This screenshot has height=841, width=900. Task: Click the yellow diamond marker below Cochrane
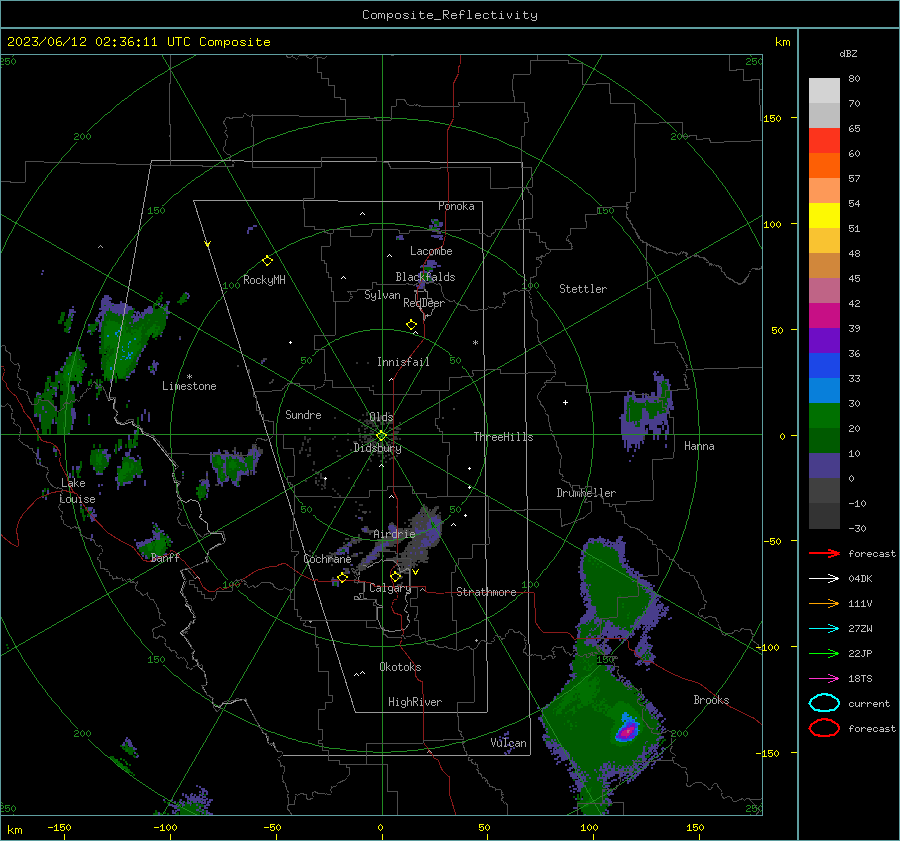point(342,577)
